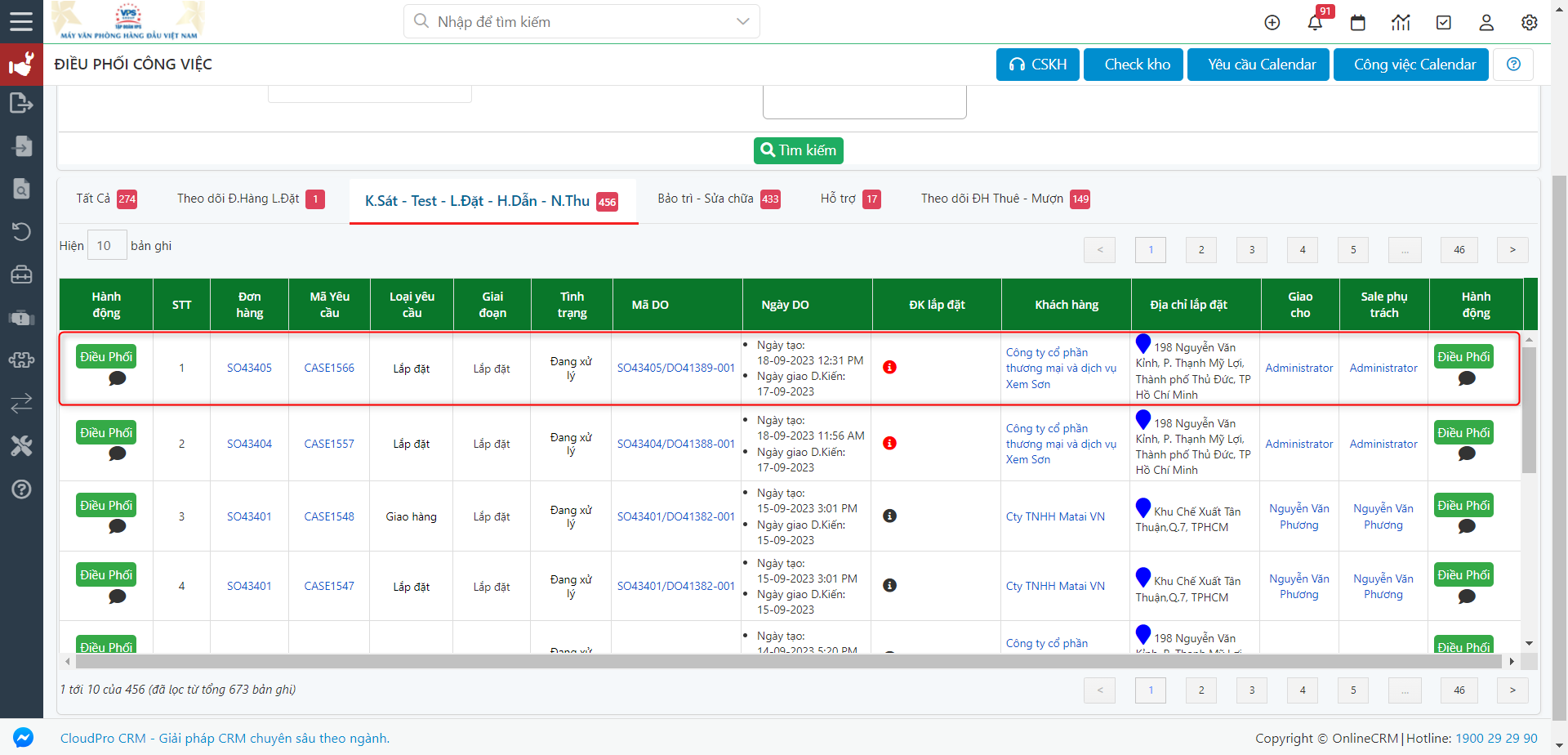The height and width of the screenshot is (755, 1568).
Task: Switch to Tất Cả tab
Action: [x=106, y=199]
